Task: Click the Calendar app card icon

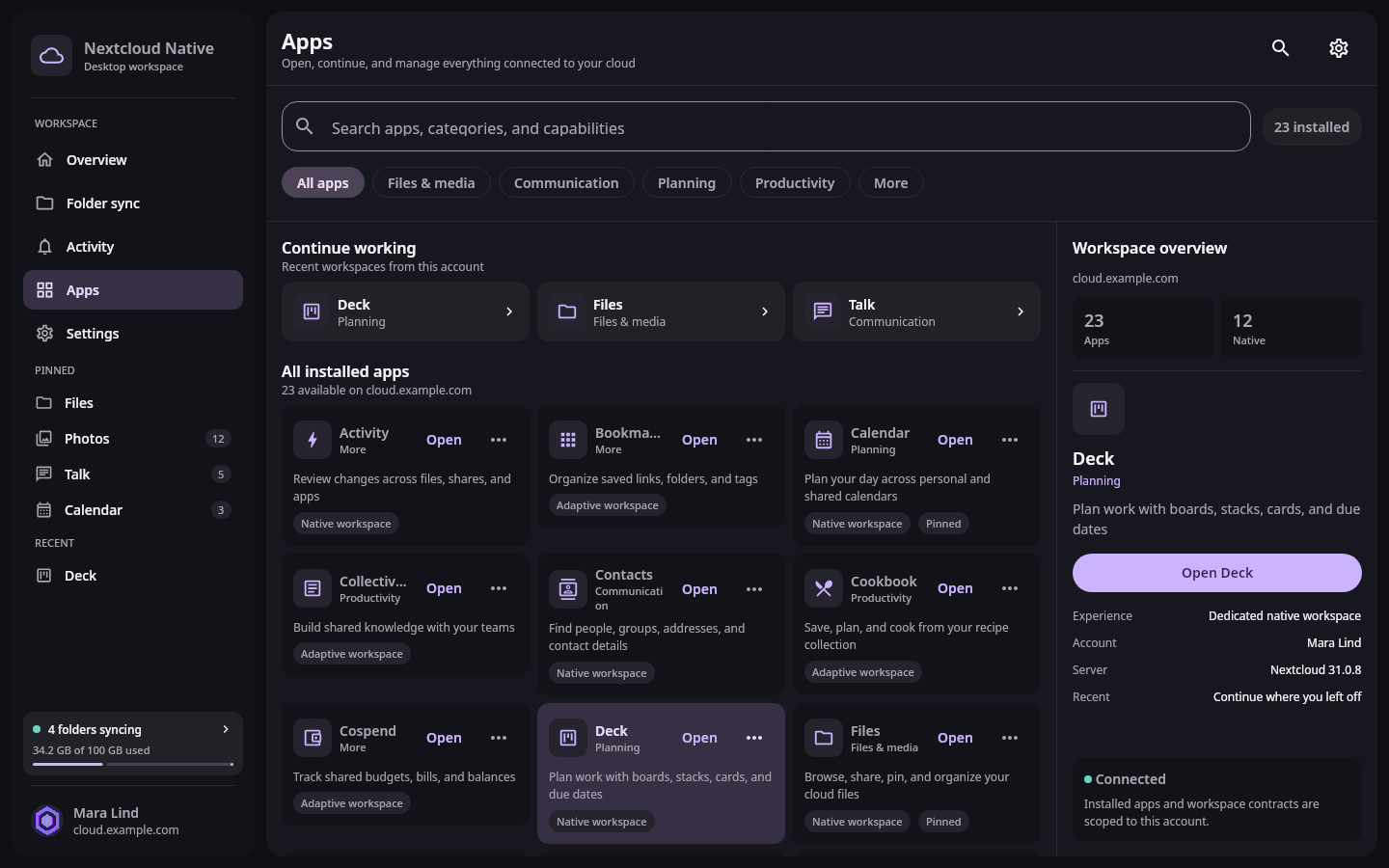Action: click(x=824, y=440)
